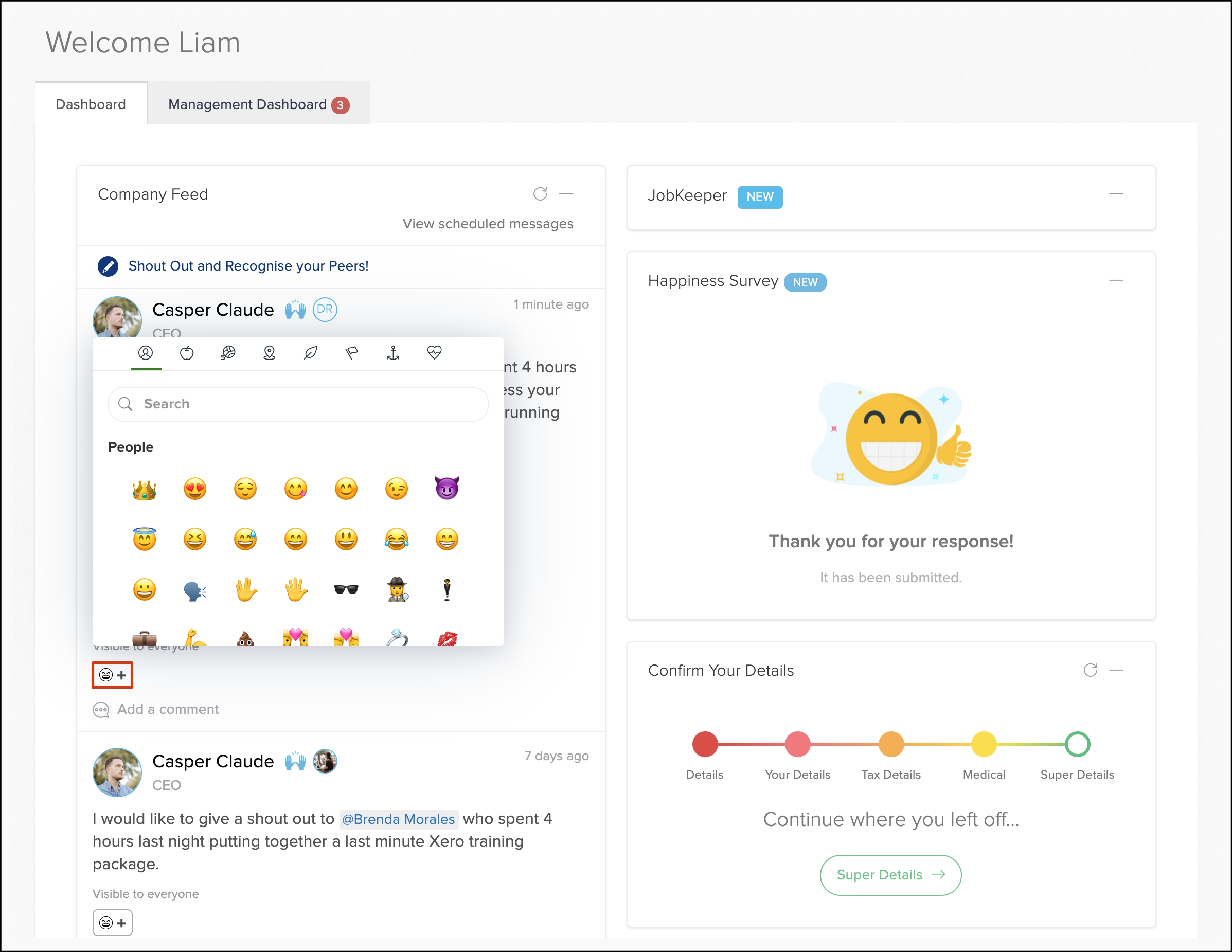Select the food category apple icon
This screenshot has width=1232, height=952.
click(187, 353)
